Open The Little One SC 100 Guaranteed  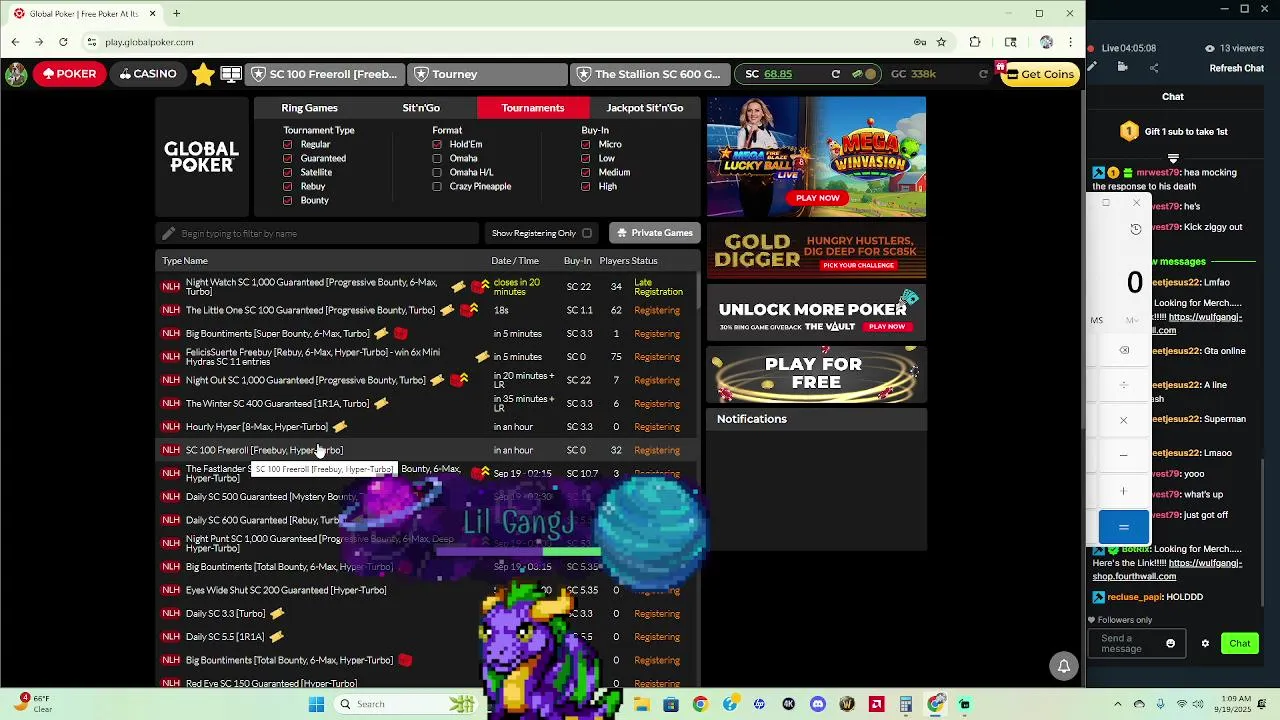point(427,310)
